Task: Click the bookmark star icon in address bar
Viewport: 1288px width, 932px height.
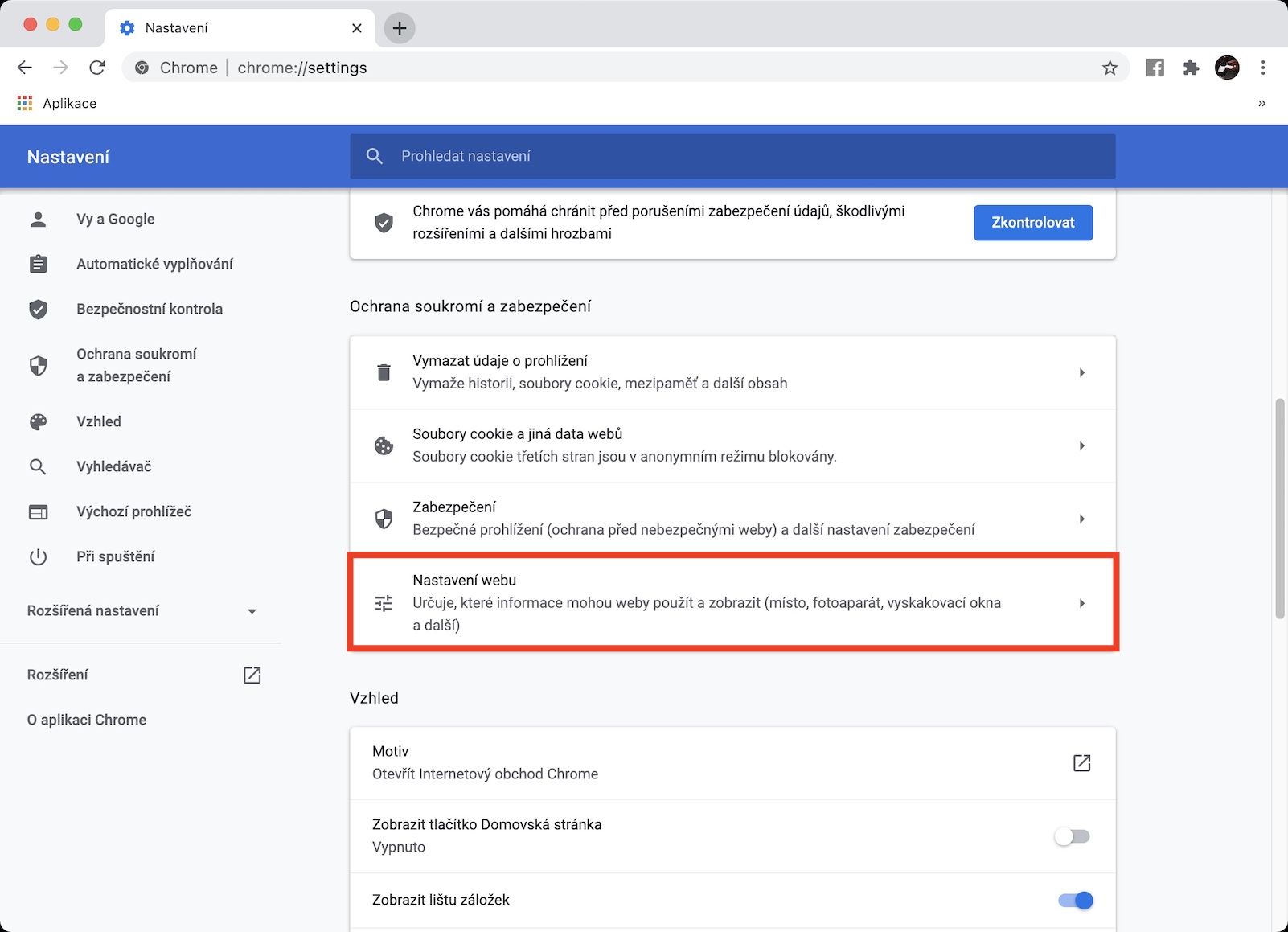Action: pyautogui.click(x=1110, y=68)
